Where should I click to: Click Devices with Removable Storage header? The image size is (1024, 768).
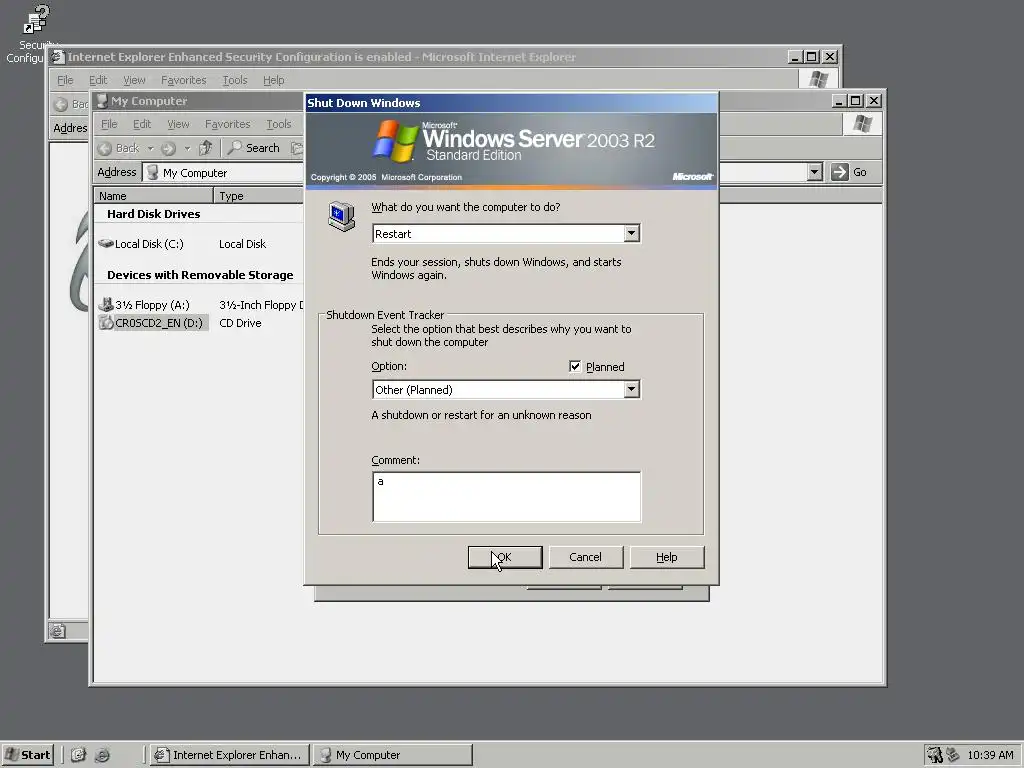[x=200, y=275]
